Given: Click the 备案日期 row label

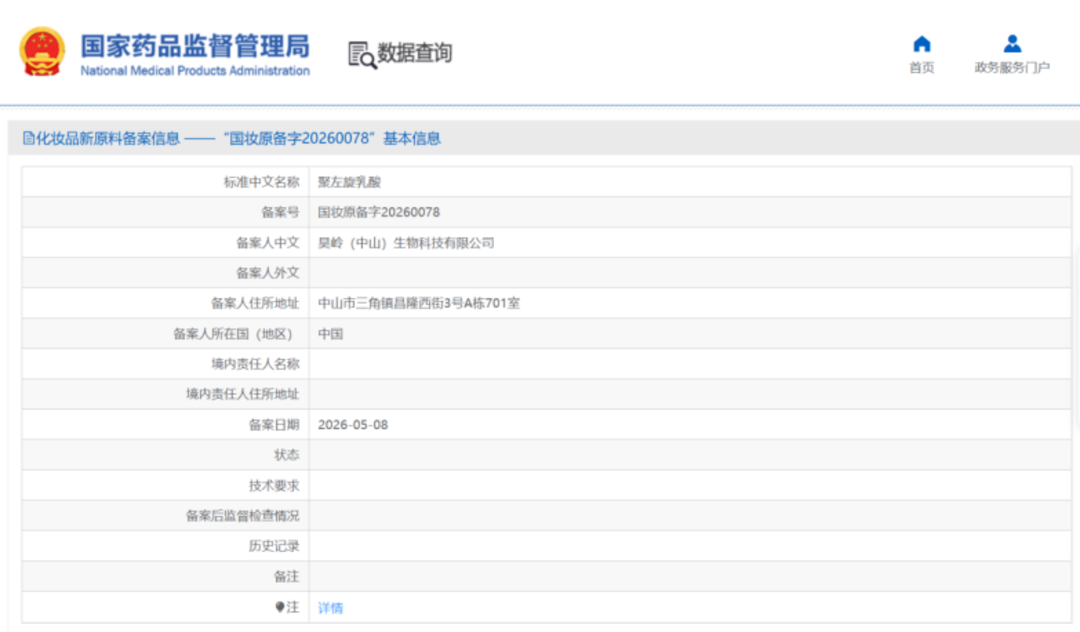Looking at the screenshot, I should tap(273, 425).
